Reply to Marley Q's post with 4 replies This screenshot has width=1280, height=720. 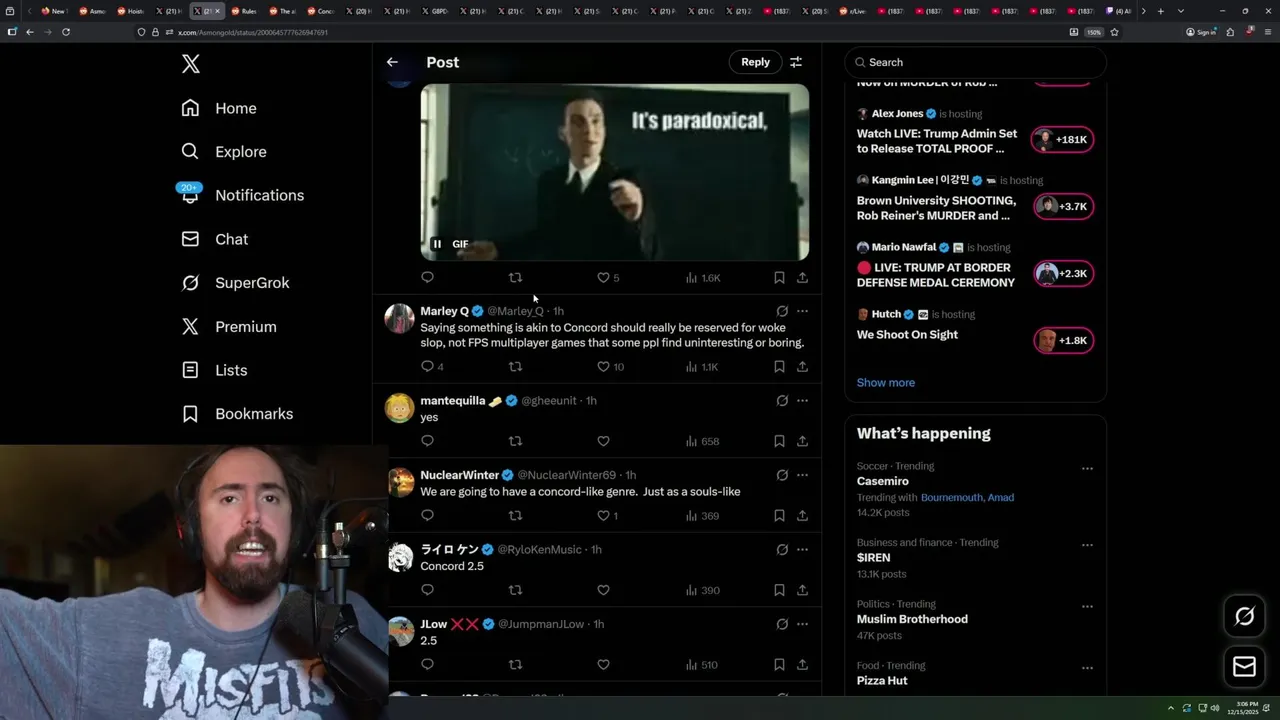[x=432, y=366]
